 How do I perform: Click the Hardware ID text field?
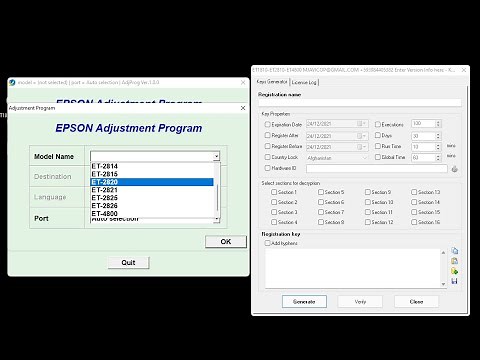[x=377, y=169]
